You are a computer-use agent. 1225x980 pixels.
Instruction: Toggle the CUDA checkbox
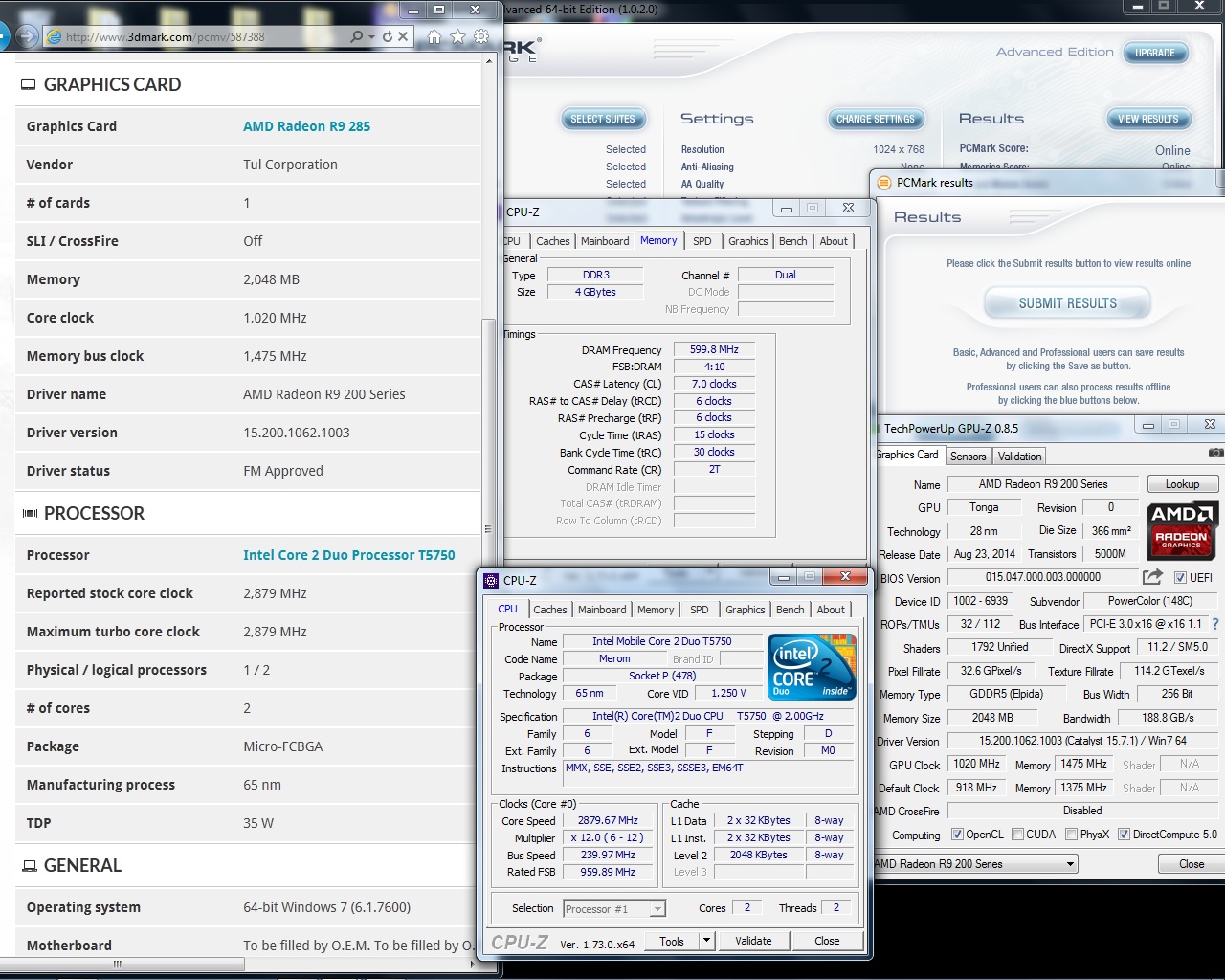[x=1017, y=835]
